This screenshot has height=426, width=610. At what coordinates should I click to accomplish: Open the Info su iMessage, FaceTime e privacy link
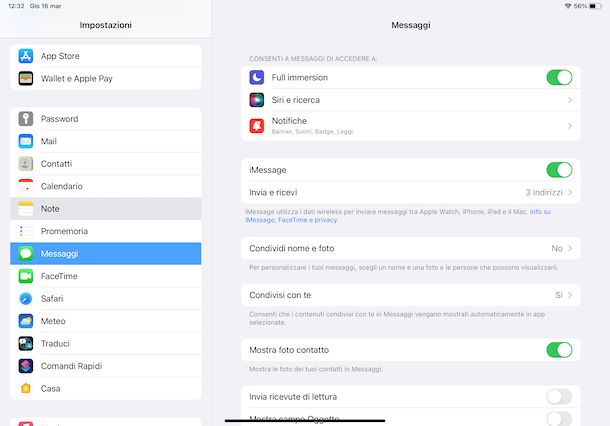(291, 220)
